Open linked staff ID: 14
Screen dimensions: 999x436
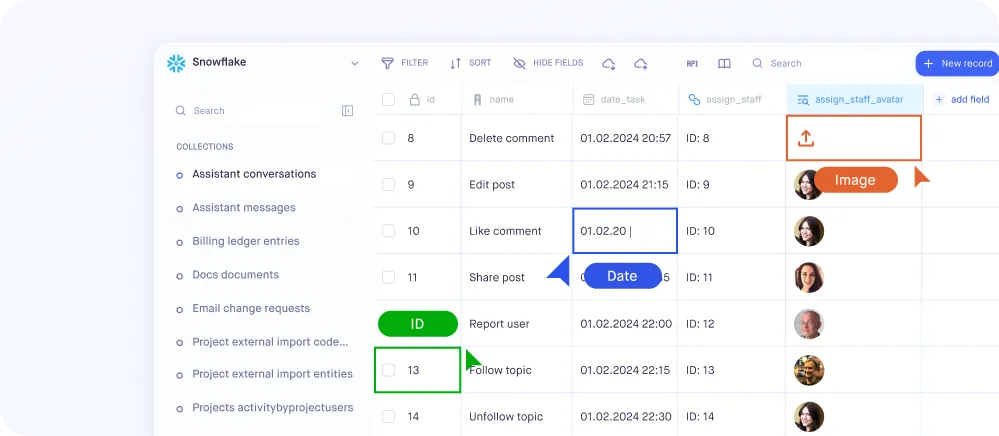(700, 416)
